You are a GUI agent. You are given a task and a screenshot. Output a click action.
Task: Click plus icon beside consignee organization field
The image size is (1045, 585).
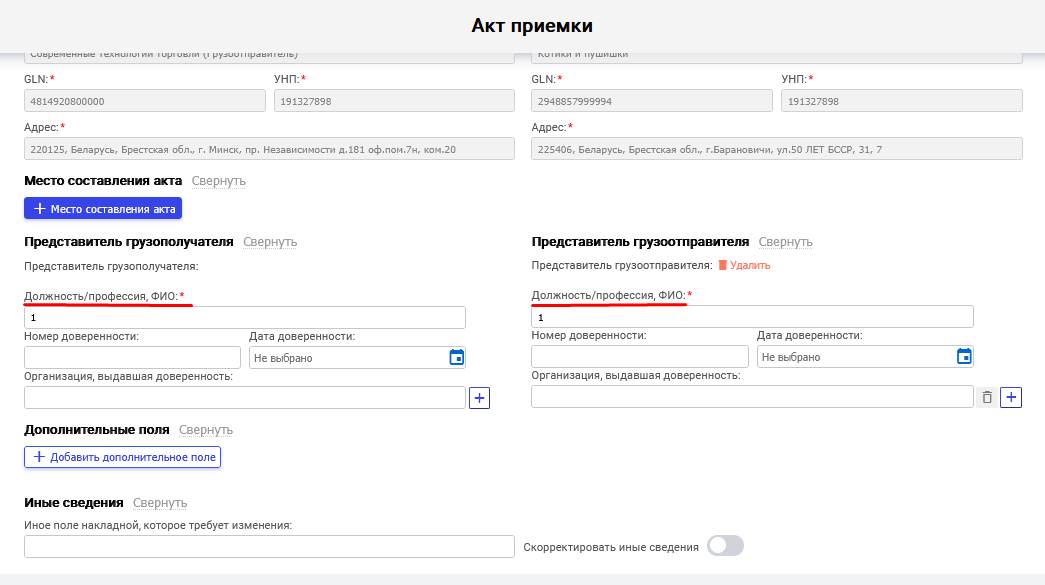click(479, 398)
